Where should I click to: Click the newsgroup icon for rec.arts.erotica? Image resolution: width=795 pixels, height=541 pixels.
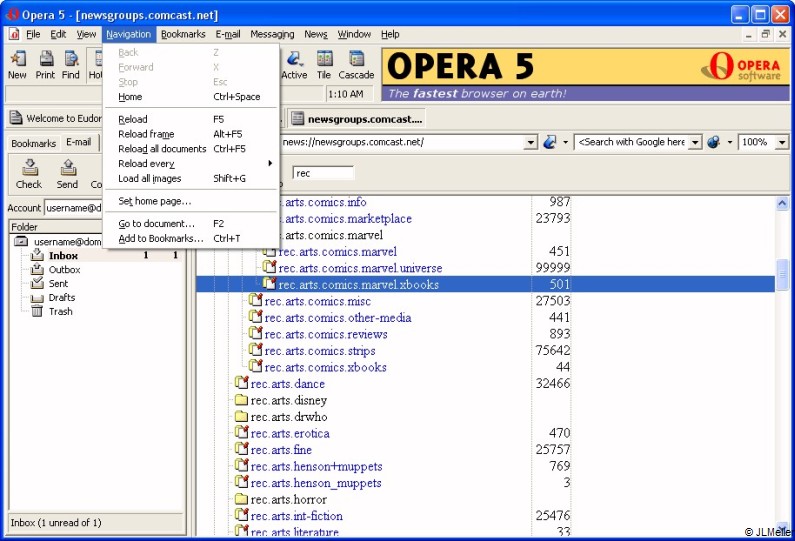click(241, 432)
